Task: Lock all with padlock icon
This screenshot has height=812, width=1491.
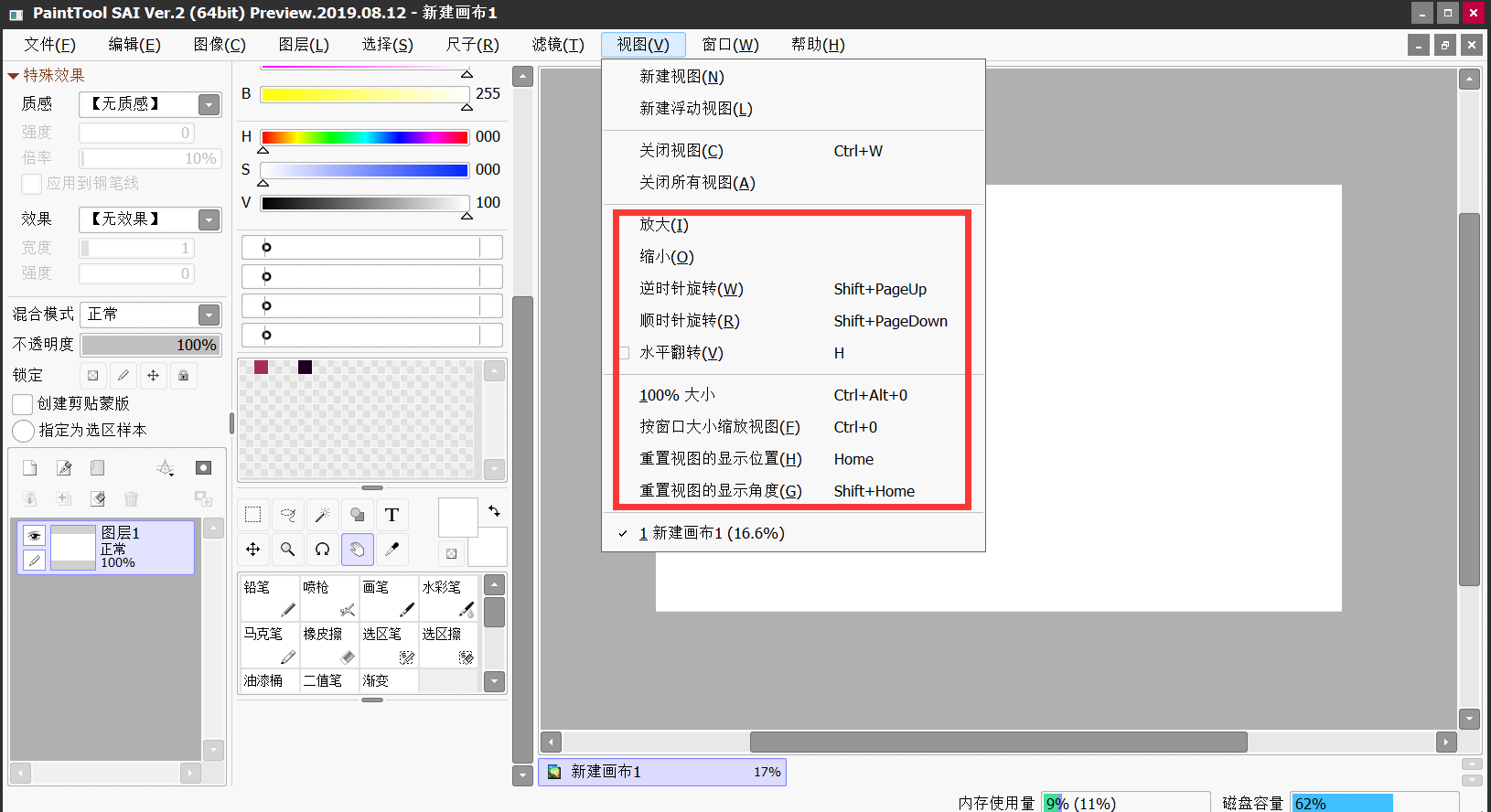Action: click(183, 375)
